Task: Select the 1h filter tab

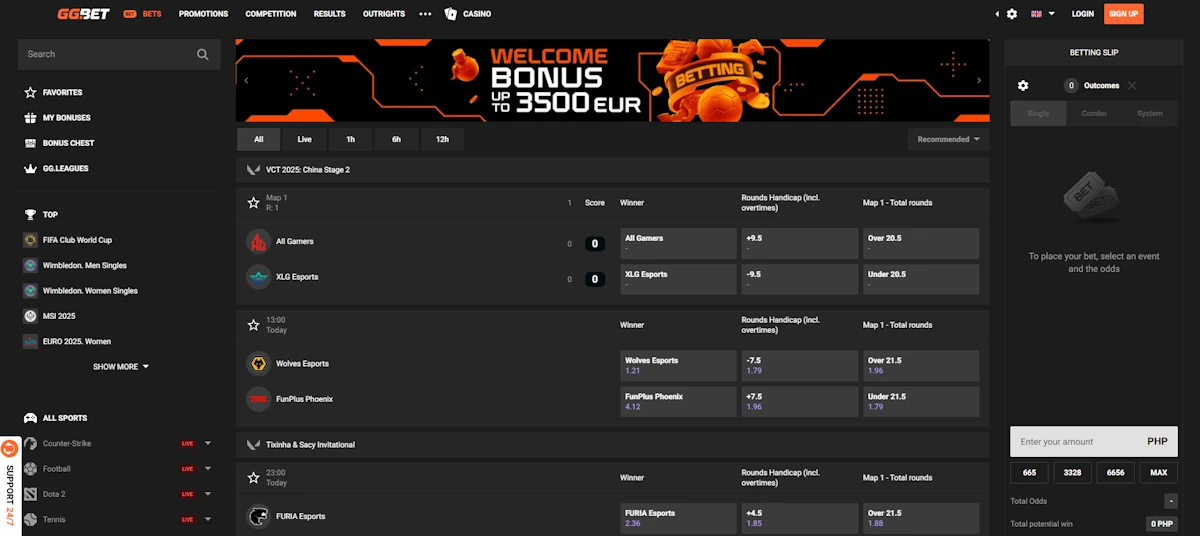Action: pos(351,139)
